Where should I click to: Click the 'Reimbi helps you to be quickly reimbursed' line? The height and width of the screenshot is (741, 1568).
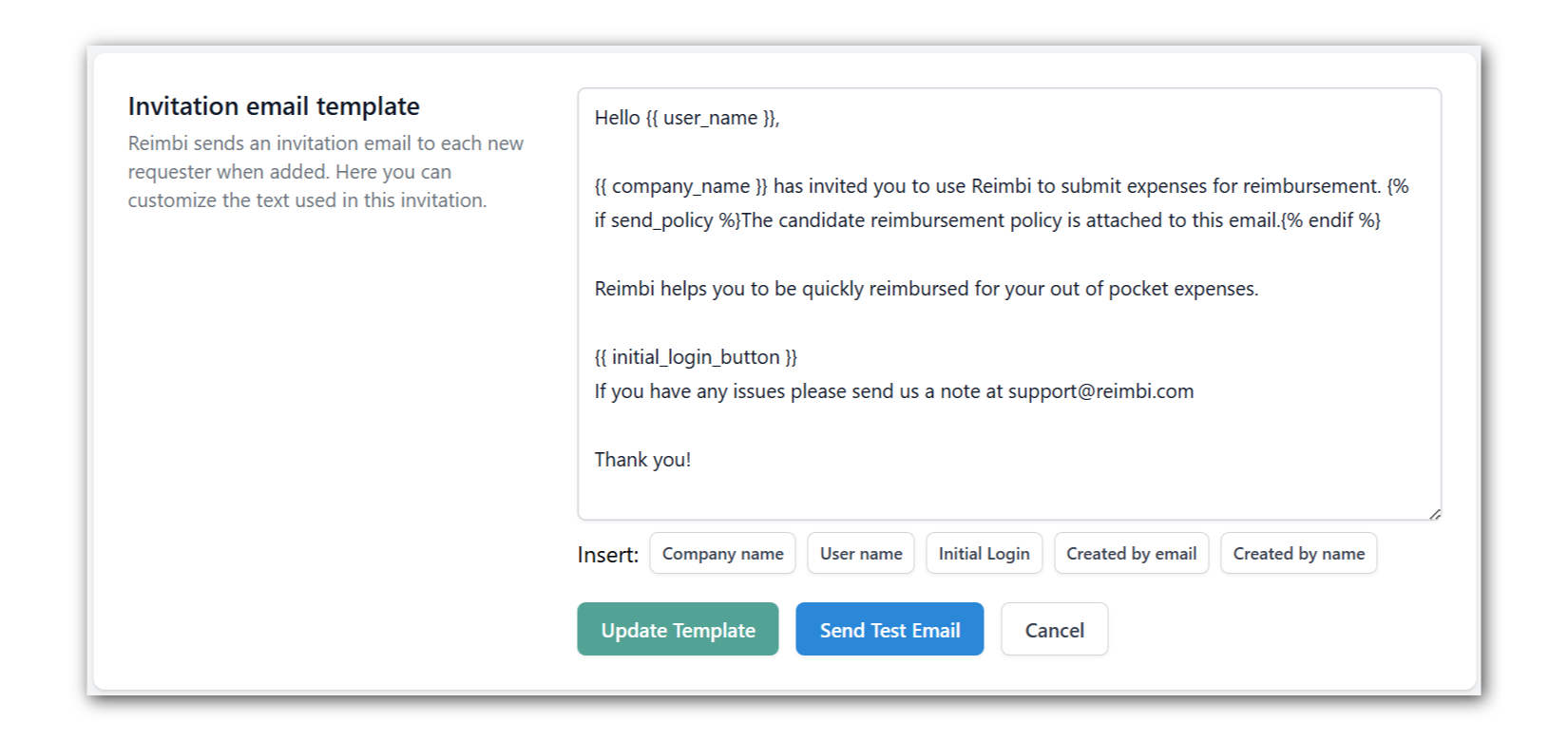[x=927, y=289]
